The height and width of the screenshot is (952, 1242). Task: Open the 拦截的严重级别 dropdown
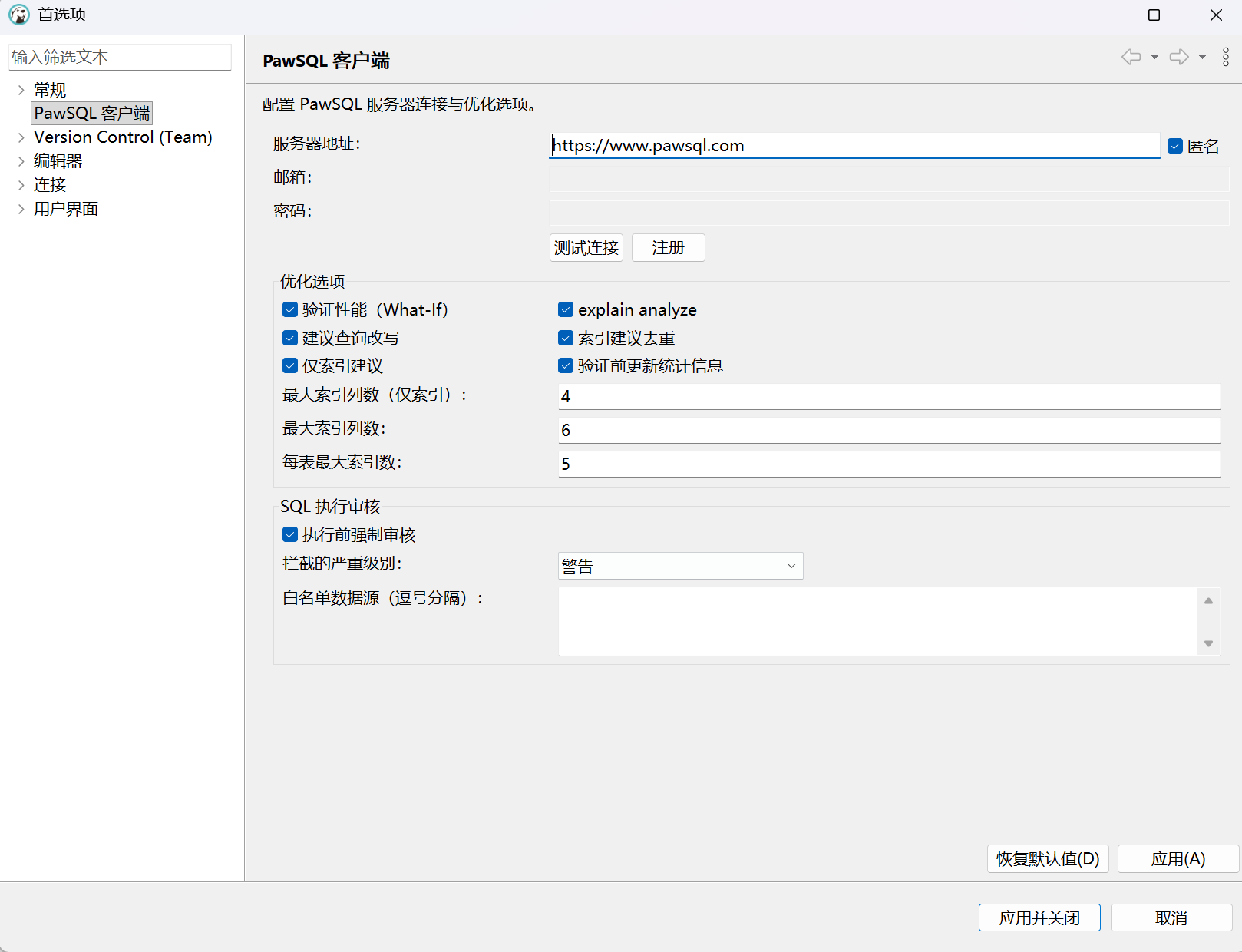(680, 566)
